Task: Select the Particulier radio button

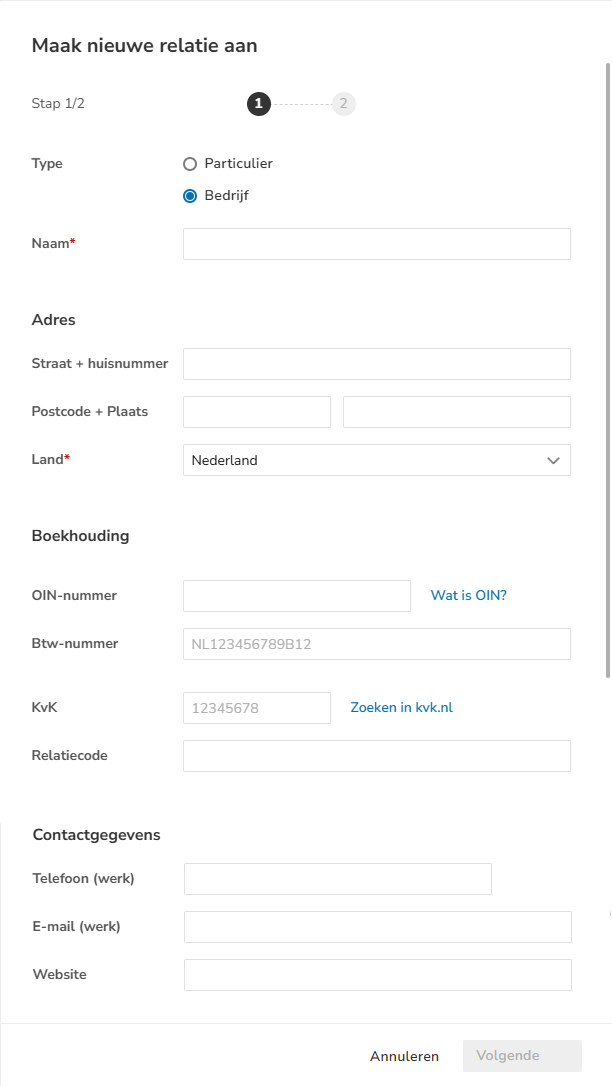Action: tap(190, 164)
